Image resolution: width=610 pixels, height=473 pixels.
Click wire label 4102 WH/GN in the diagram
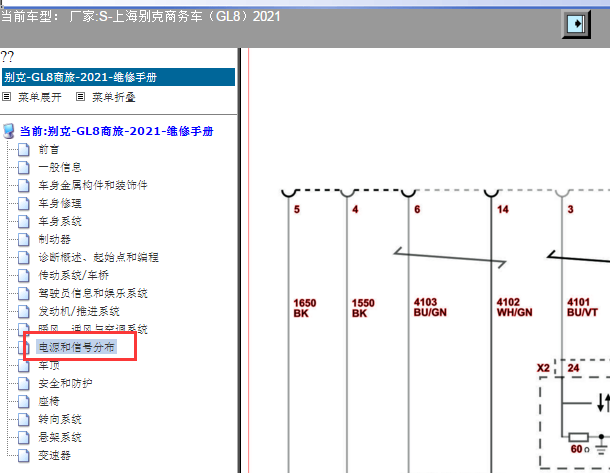coord(514,307)
